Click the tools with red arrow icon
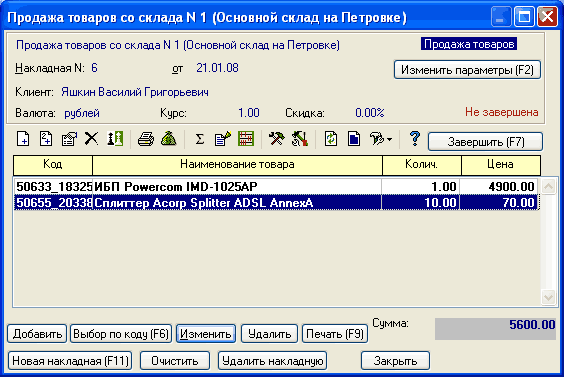 tap(300, 139)
